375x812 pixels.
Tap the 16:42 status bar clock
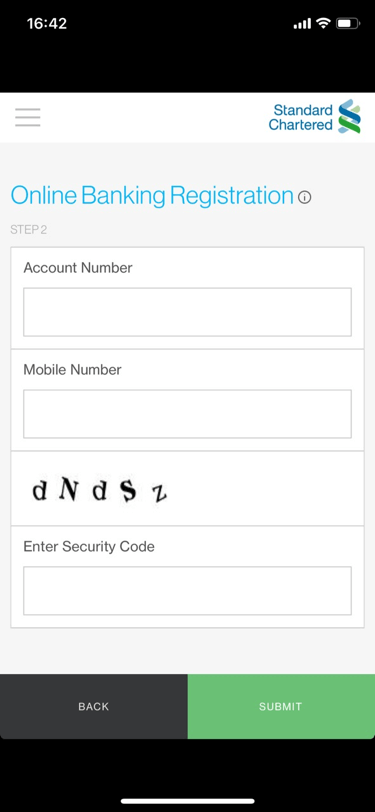(47, 23)
